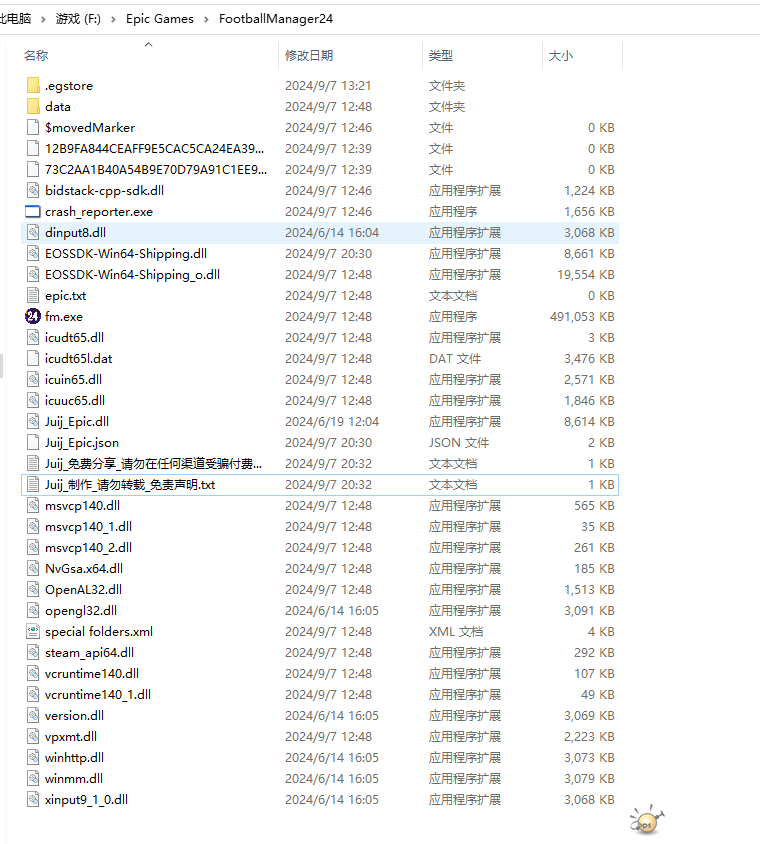Click the 2024/6/19 12:04 date for Juij_Epic.dll
760x844 pixels.
(x=332, y=421)
